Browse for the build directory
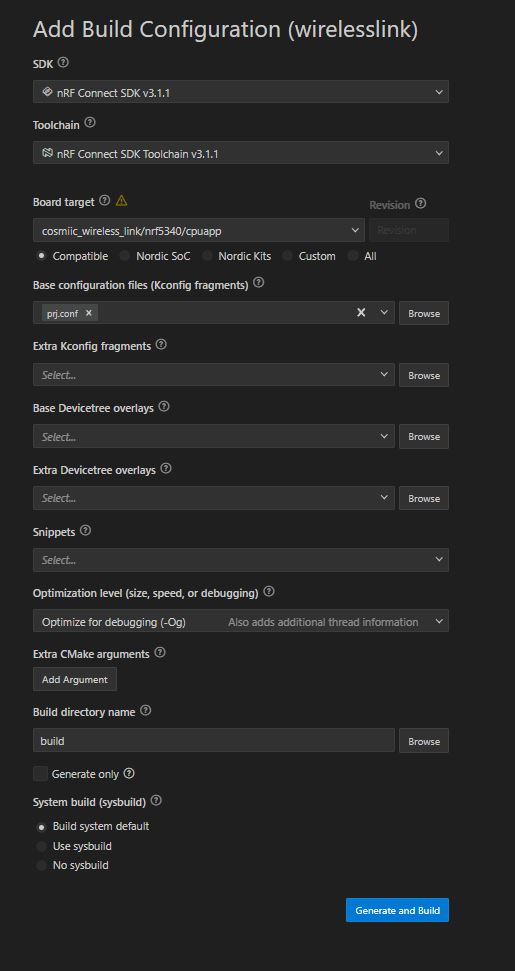The height and width of the screenshot is (971, 515). coord(424,741)
